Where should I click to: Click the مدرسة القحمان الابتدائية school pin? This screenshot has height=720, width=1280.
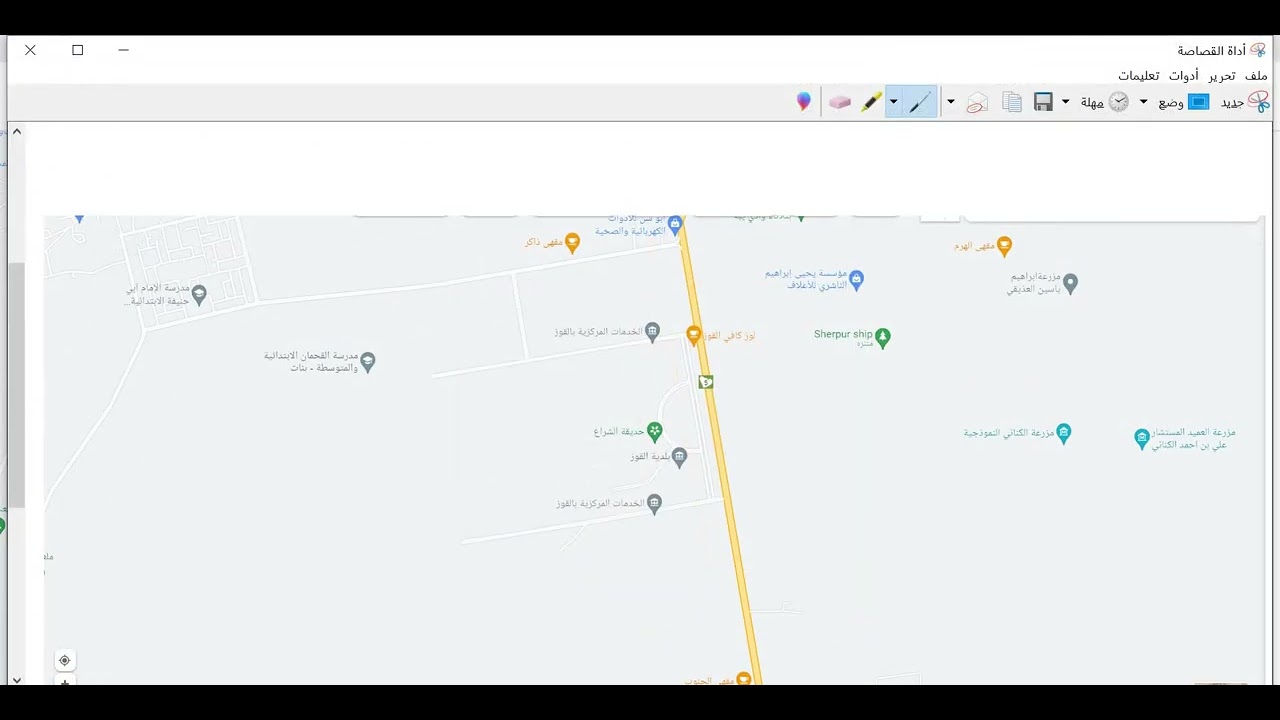[367, 361]
